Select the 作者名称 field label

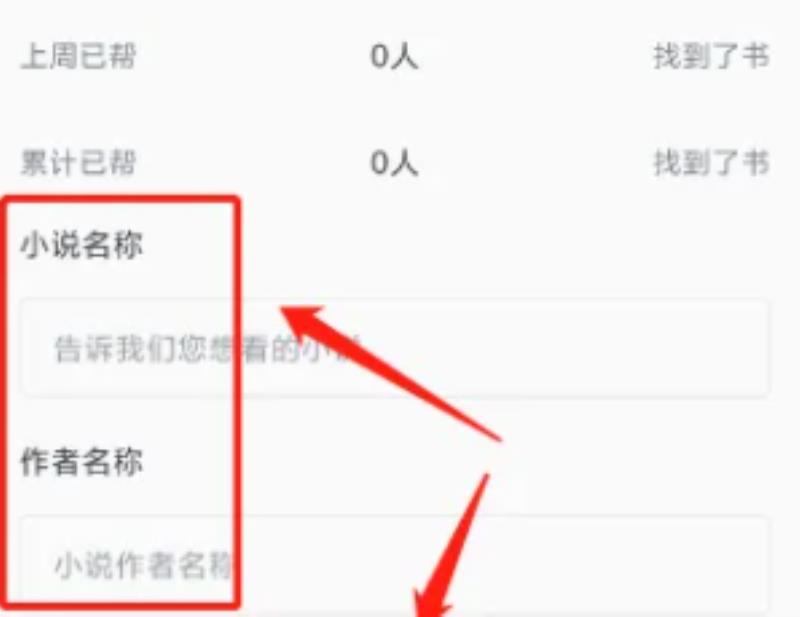click(82, 462)
